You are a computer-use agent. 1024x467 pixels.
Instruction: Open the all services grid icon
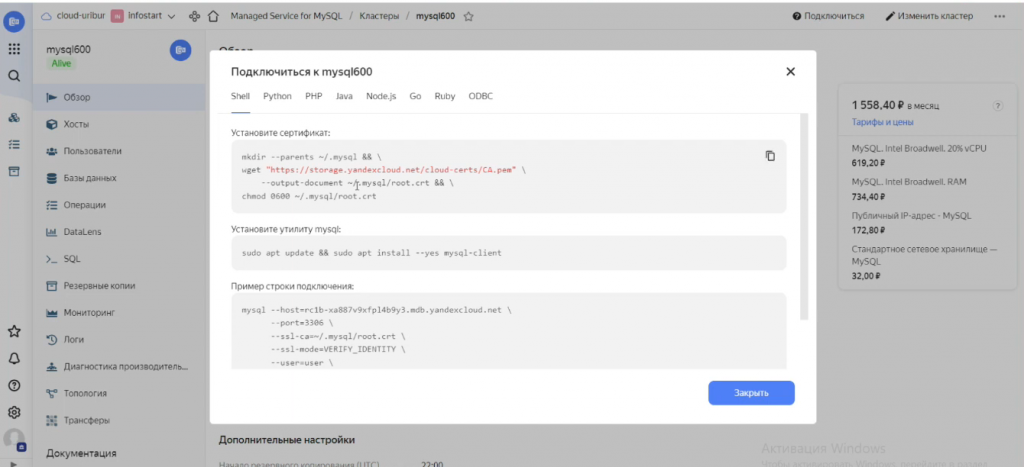(x=14, y=49)
